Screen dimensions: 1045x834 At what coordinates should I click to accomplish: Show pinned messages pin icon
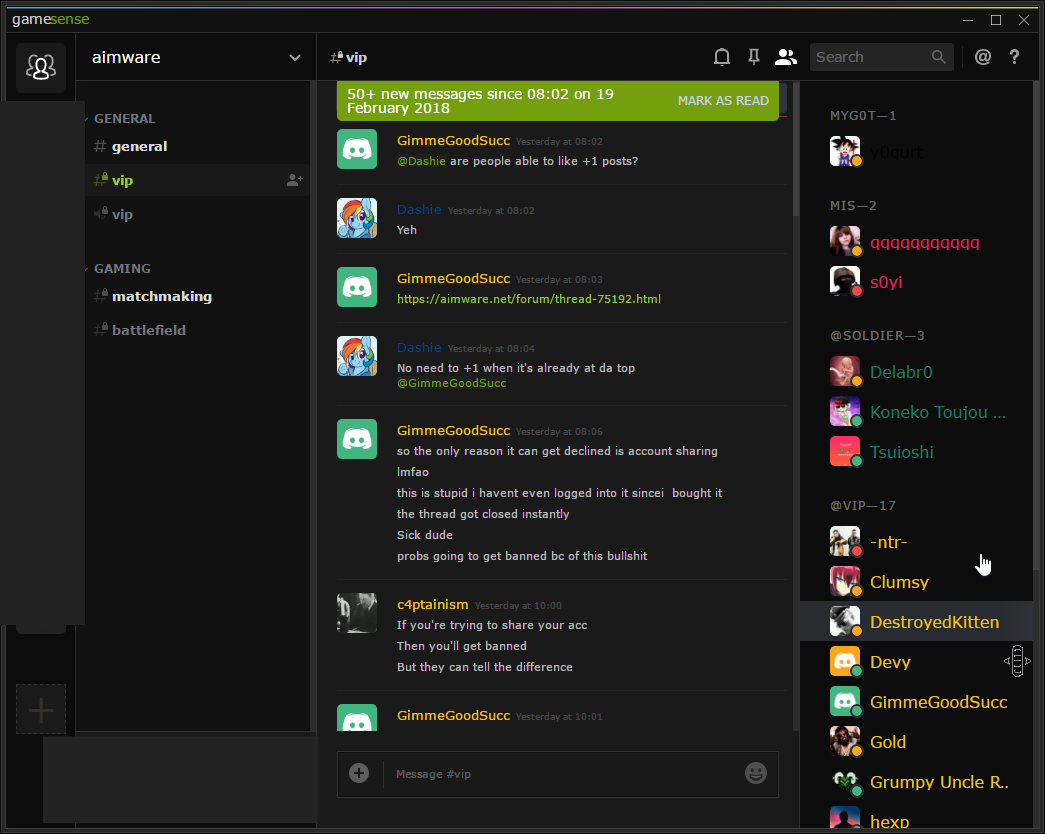tap(754, 57)
